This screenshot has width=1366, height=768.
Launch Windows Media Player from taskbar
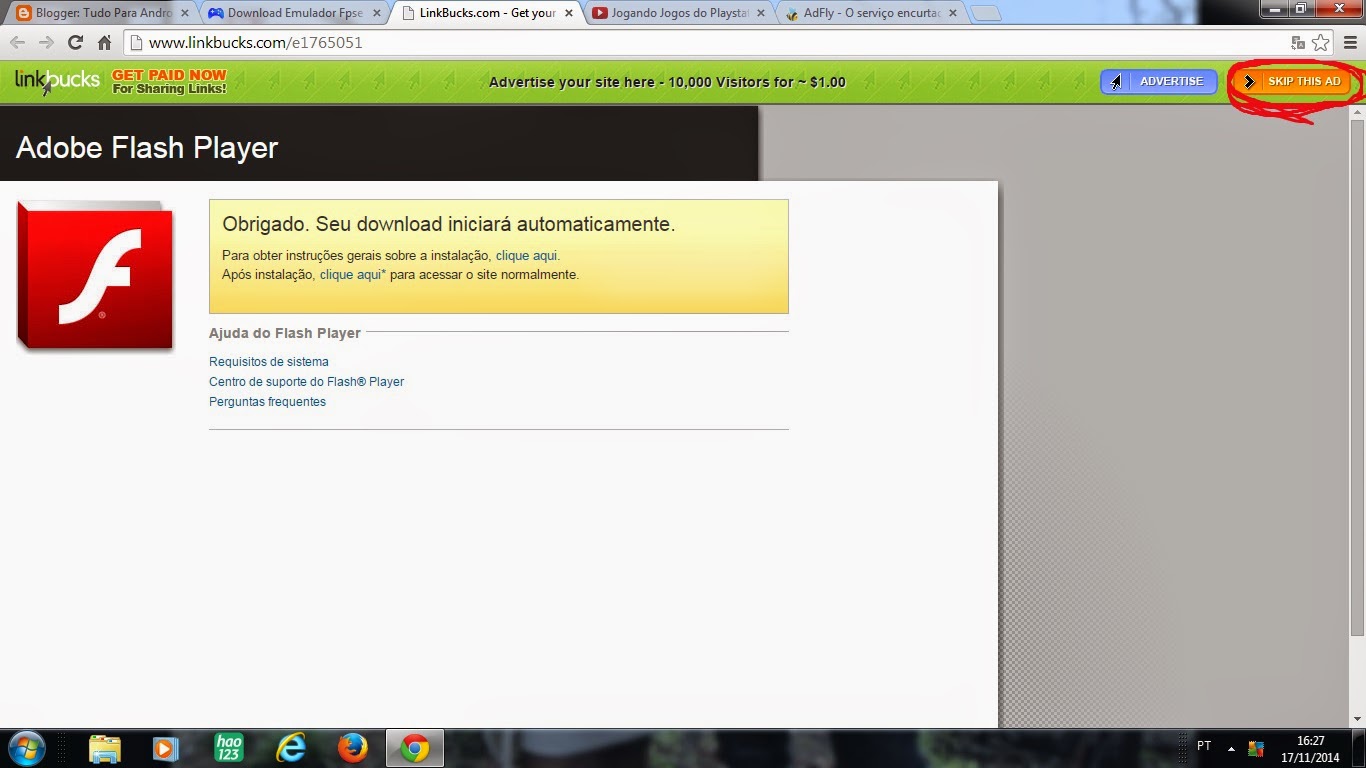click(166, 748)
